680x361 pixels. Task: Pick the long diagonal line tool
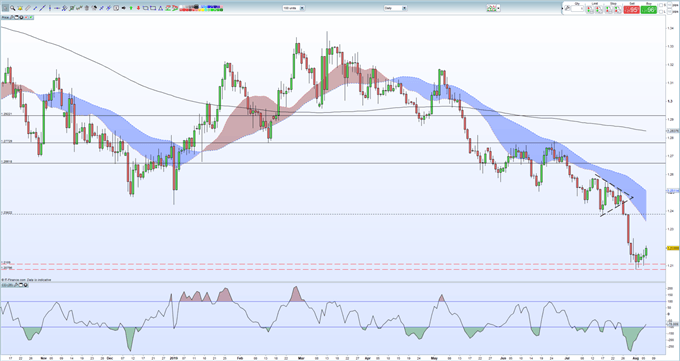42,8
